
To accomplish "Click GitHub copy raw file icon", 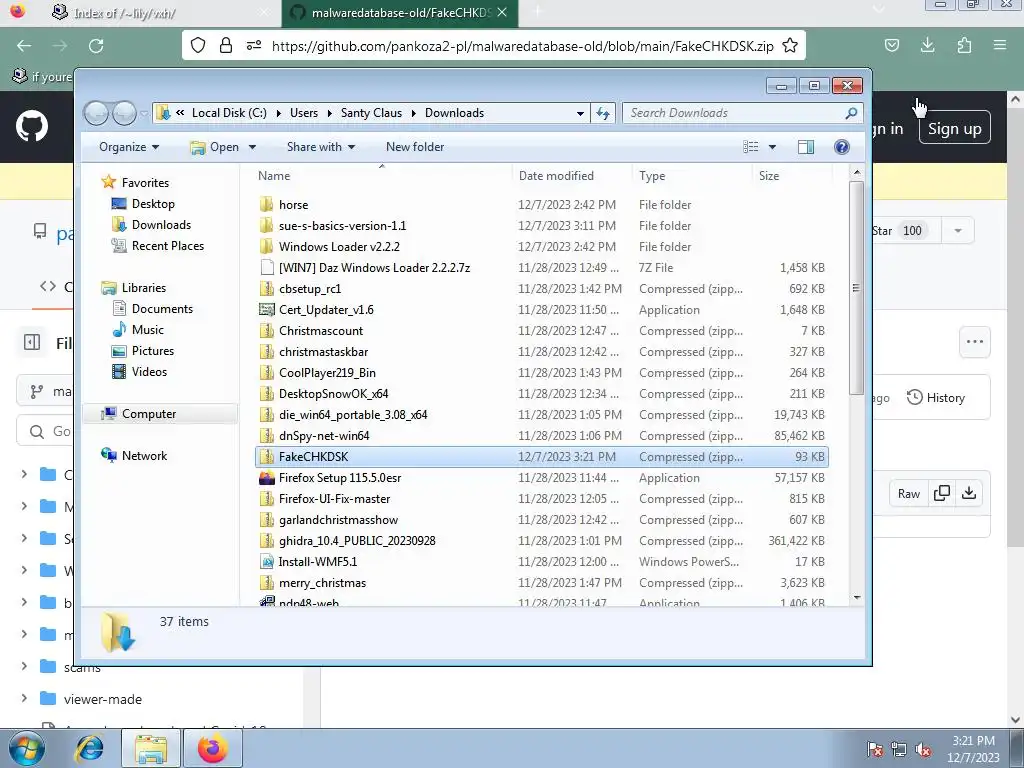I will [x=942, y=494].
